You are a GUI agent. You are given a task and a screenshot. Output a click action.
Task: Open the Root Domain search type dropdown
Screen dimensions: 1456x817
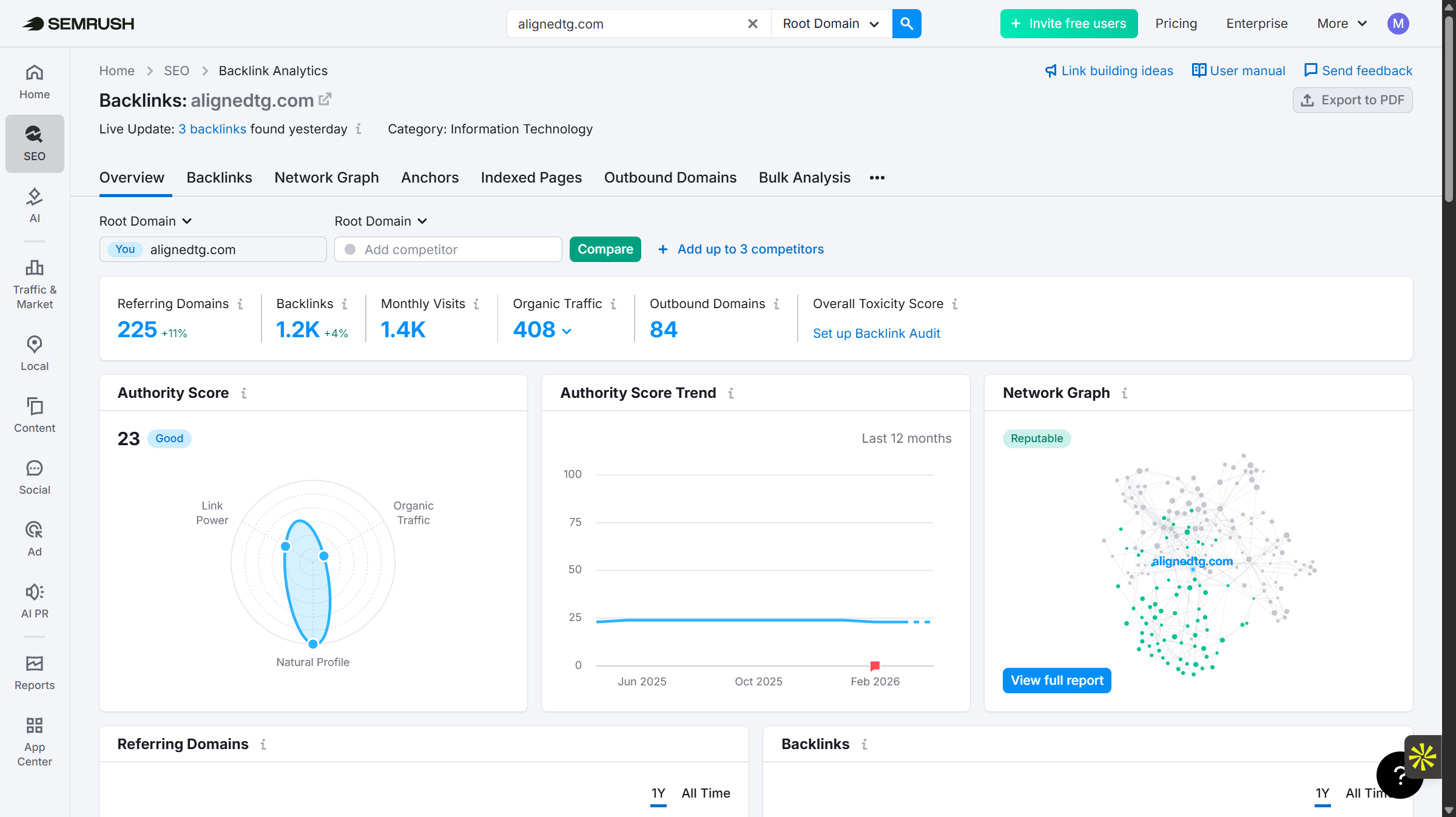pos(830,24)
